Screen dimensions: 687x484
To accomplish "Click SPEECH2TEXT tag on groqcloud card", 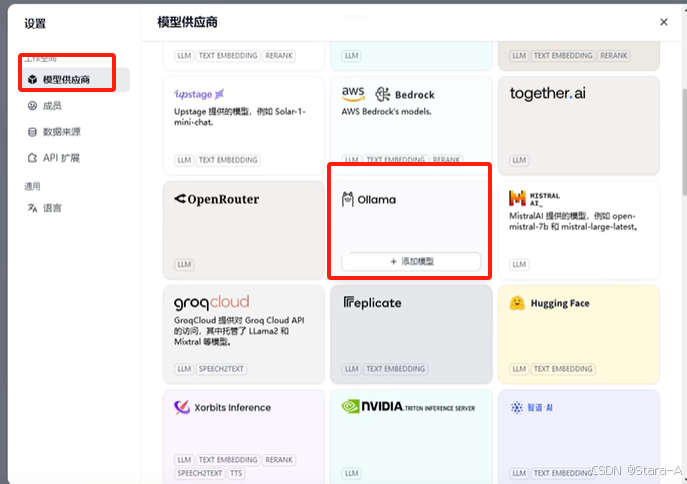I will [x=221, y=369].
